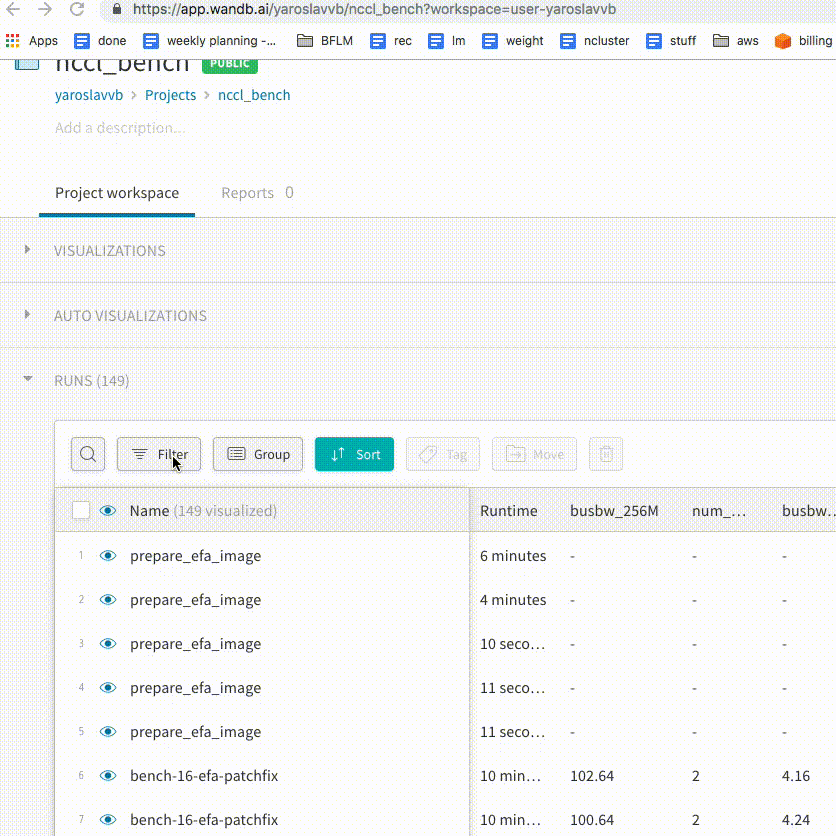Open the 'billing' bookmark
The image size is (836, 836).
click(803, 41)
